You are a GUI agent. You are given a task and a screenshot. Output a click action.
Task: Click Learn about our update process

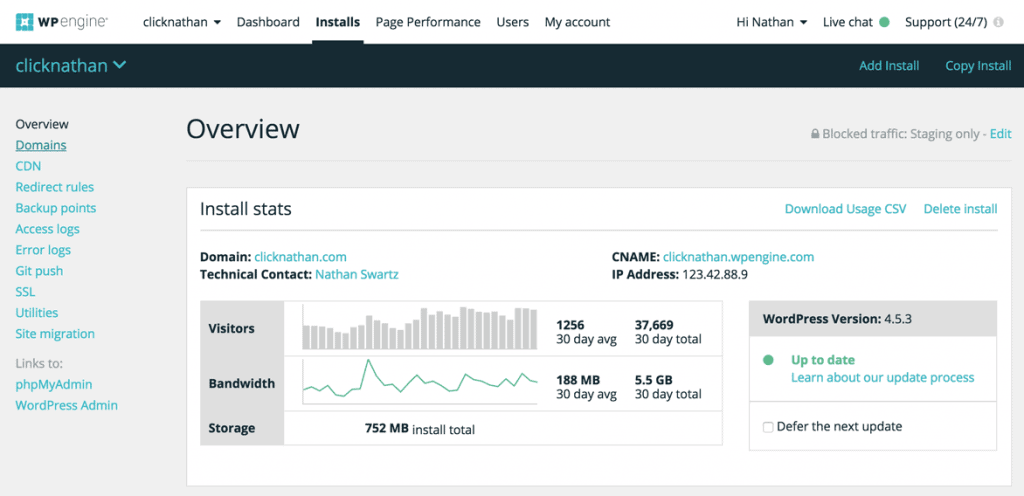pos(882,378)
